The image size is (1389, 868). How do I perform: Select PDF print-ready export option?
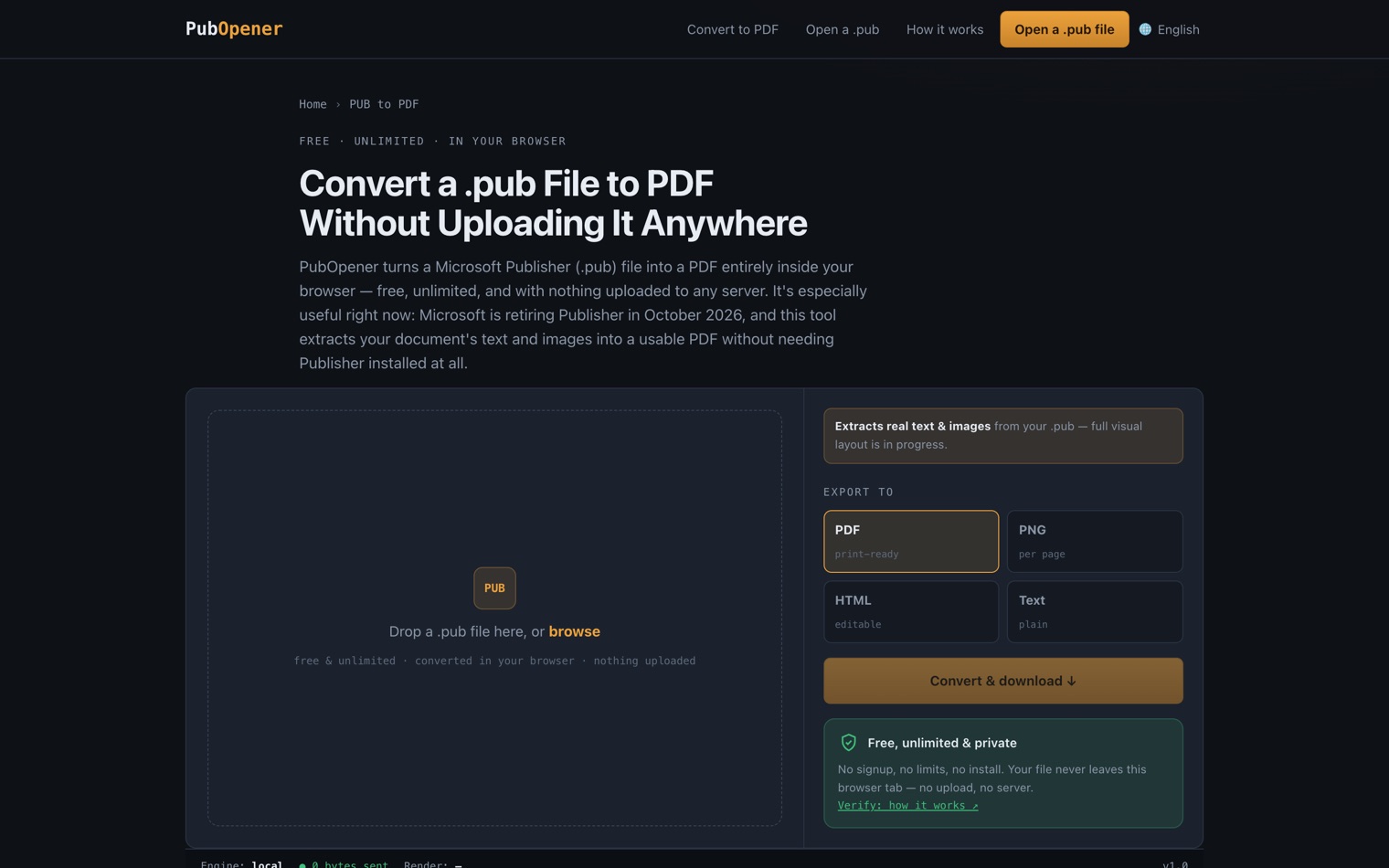(x=911, y=541)
